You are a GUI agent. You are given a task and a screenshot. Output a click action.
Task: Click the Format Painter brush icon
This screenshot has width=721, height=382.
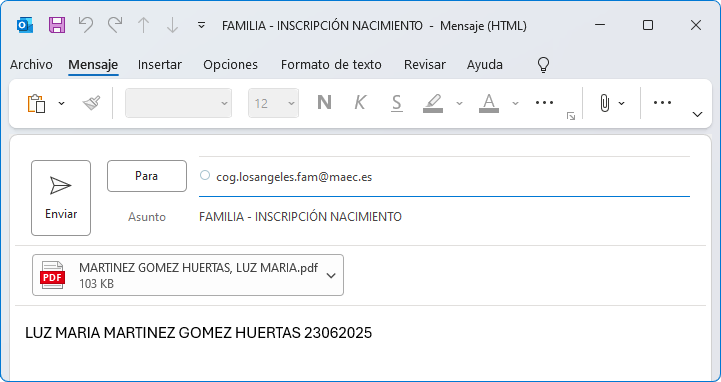click(92, 103)
